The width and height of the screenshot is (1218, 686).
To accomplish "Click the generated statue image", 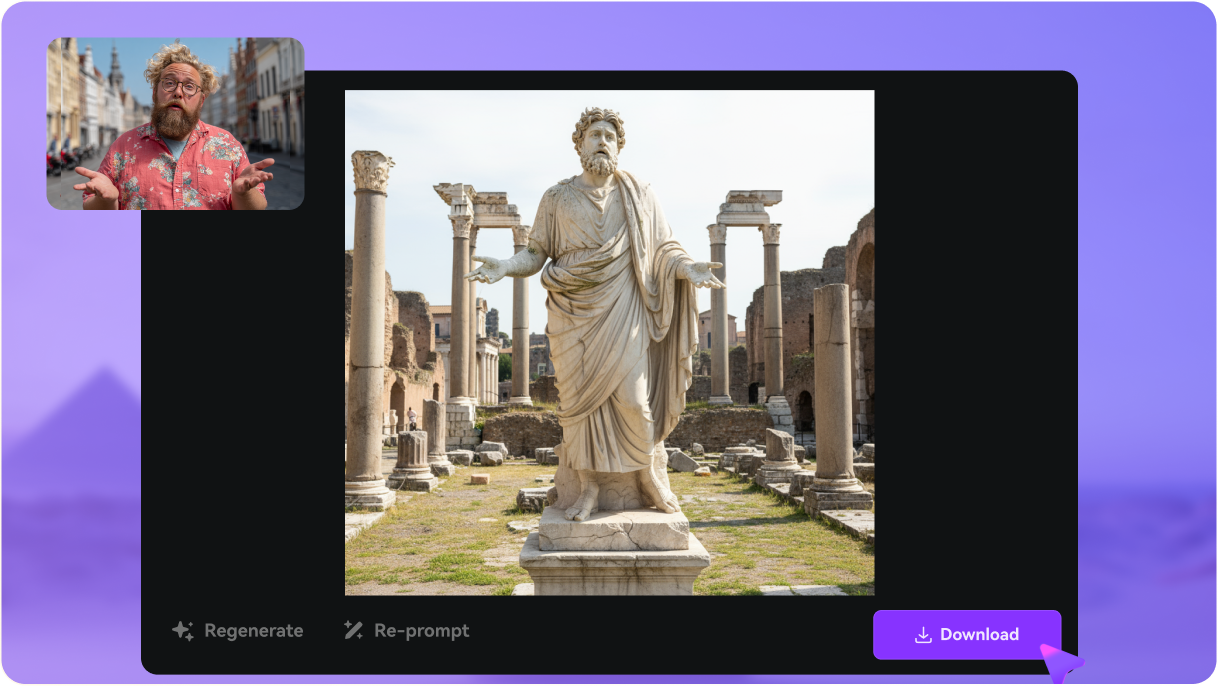I will tap(609, 342).
